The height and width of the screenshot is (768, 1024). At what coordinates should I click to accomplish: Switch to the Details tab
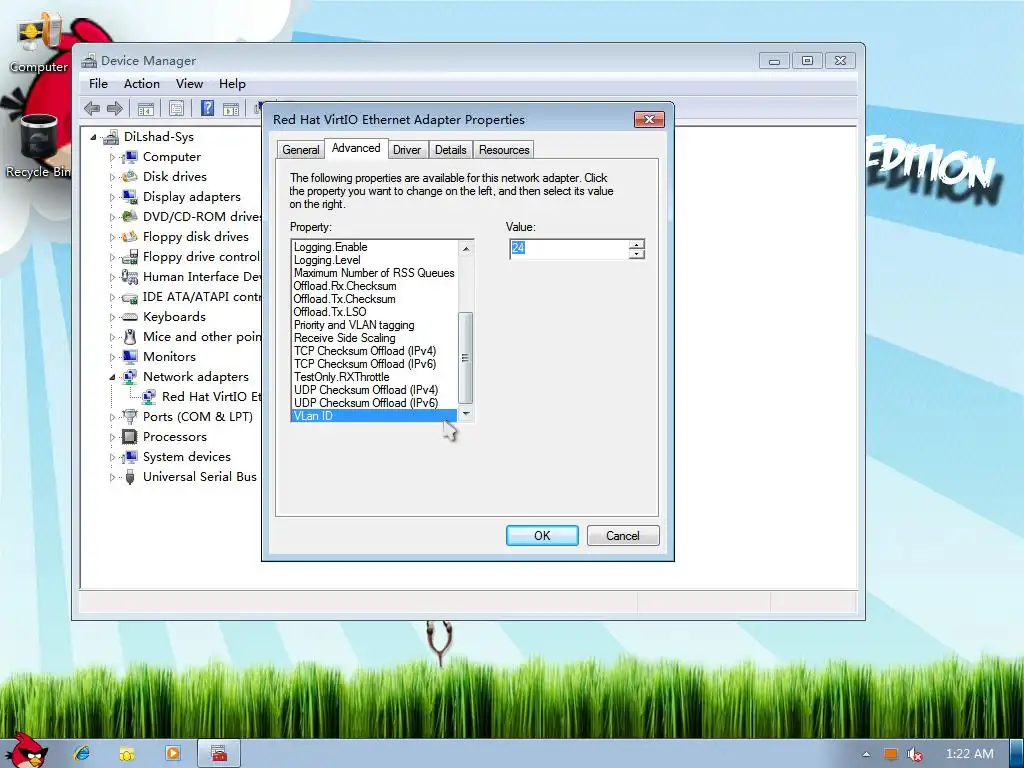click(451, 150)
